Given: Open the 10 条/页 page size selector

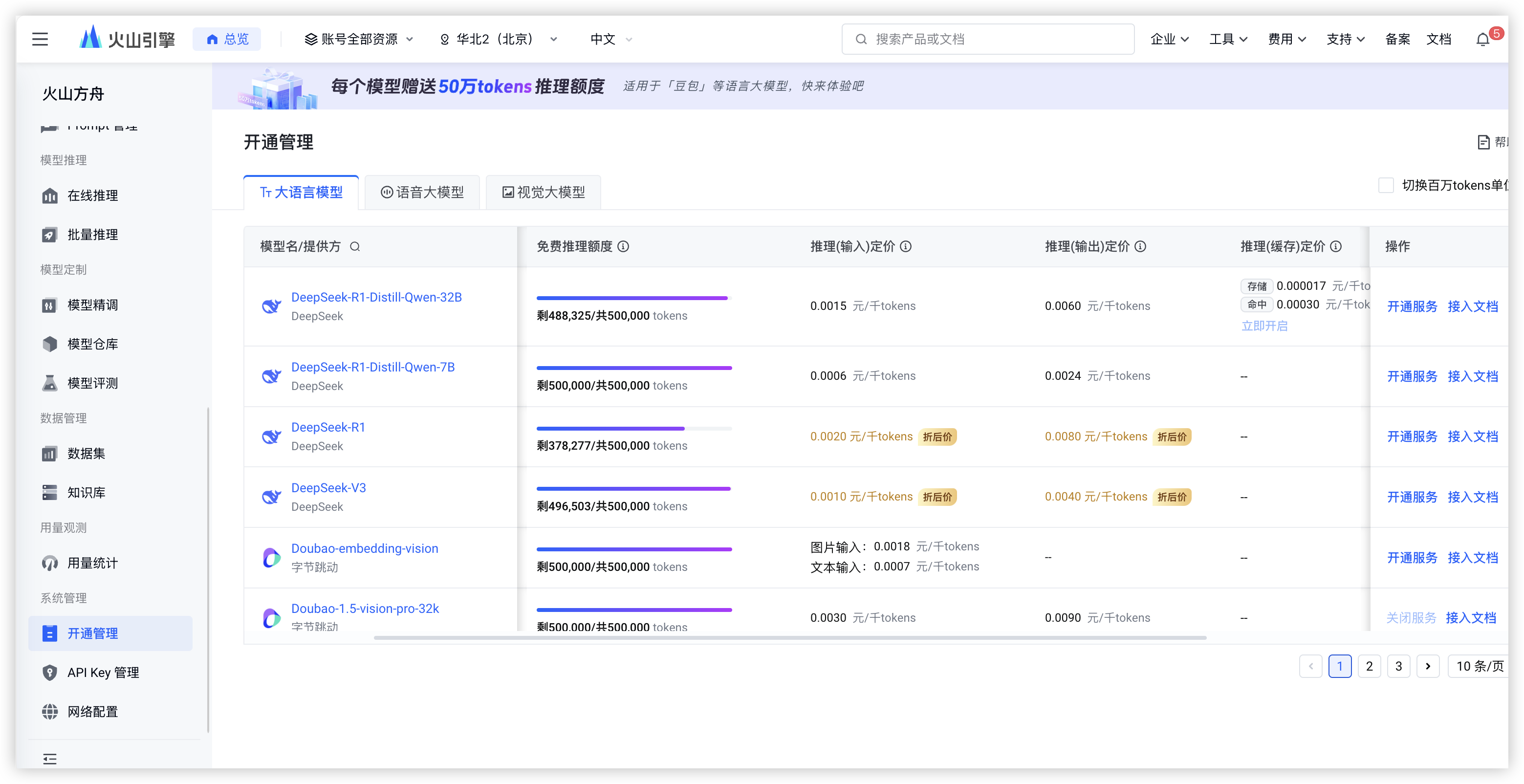Looking at the screenshot, I should pos(1479,666).
